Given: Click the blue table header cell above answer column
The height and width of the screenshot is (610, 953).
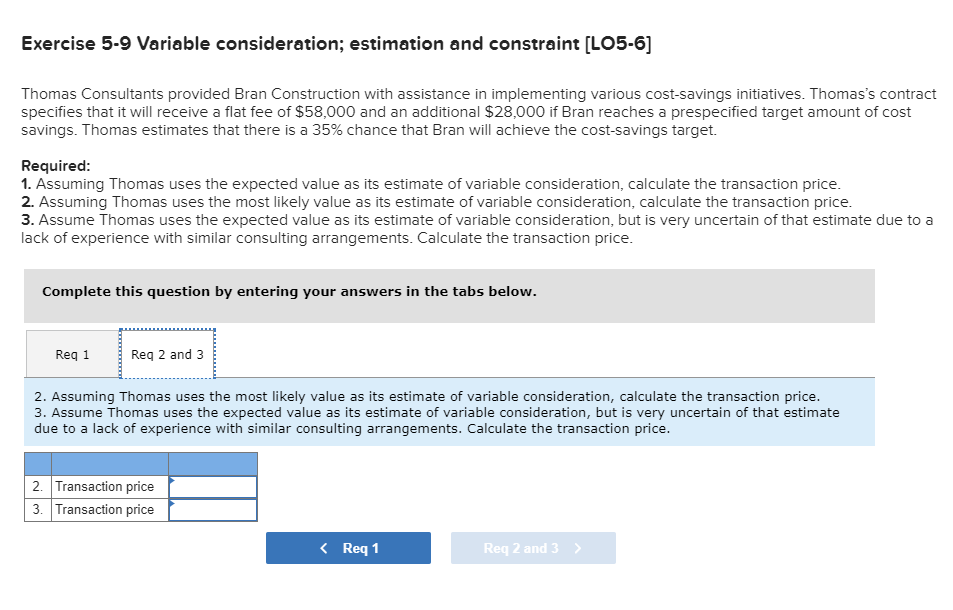Looking at the screenshot, I should [212, 463].
